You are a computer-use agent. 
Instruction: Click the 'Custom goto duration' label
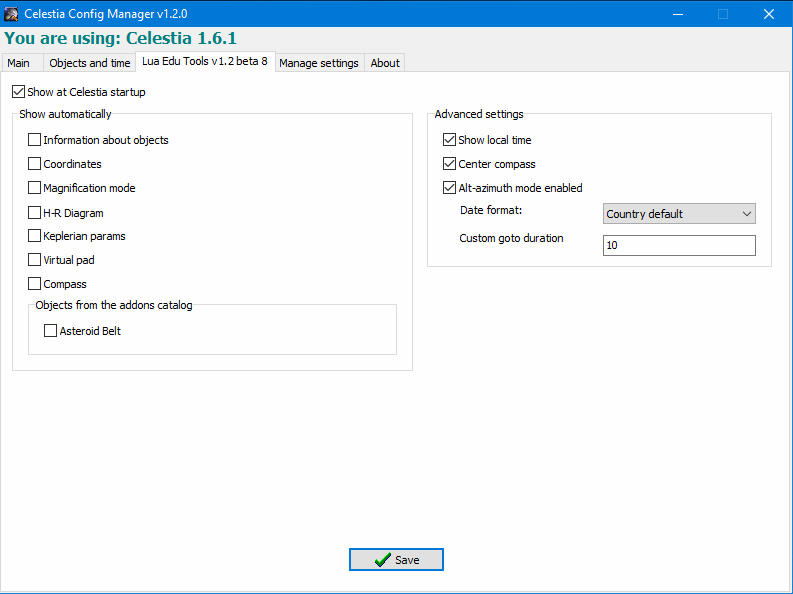(511, 238)
